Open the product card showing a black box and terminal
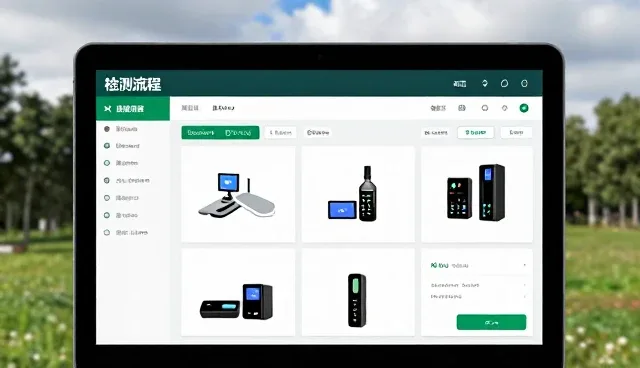 238,293
